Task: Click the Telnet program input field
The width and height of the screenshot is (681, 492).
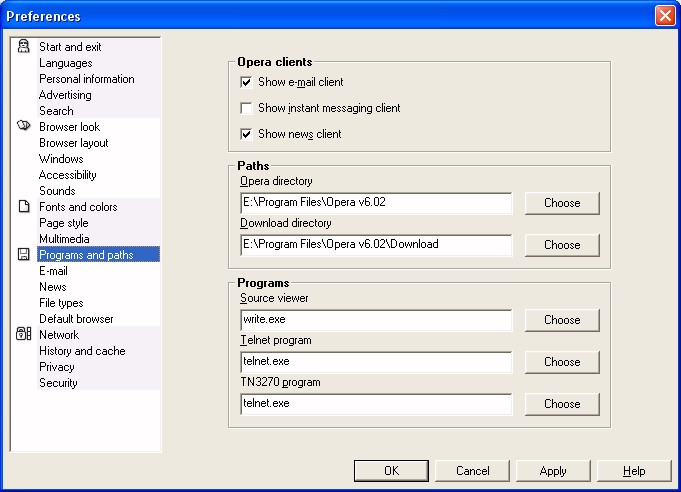Action: 376,362
